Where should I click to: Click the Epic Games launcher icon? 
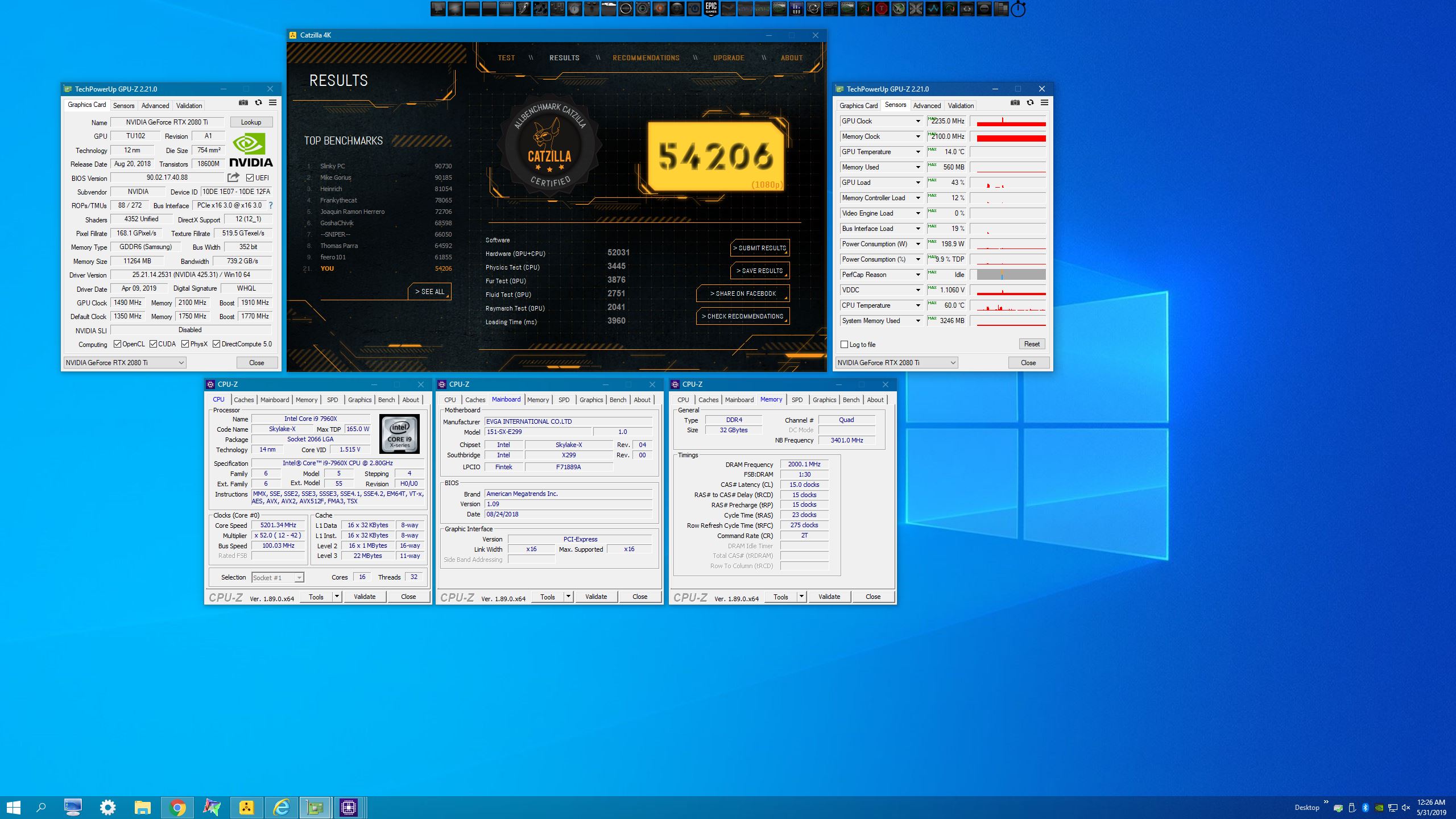(x=711, y=9)
